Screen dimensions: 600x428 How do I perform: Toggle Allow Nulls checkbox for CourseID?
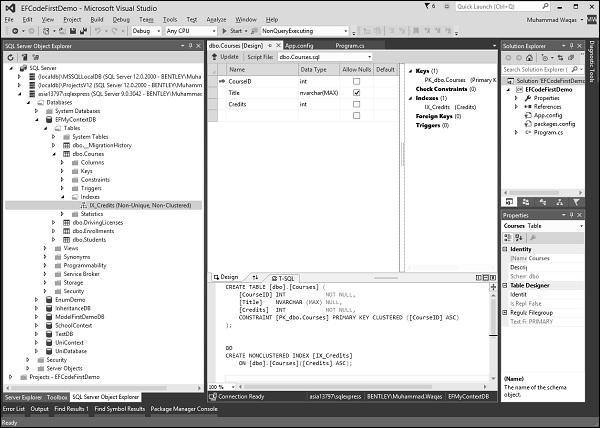tap(355, 81)
